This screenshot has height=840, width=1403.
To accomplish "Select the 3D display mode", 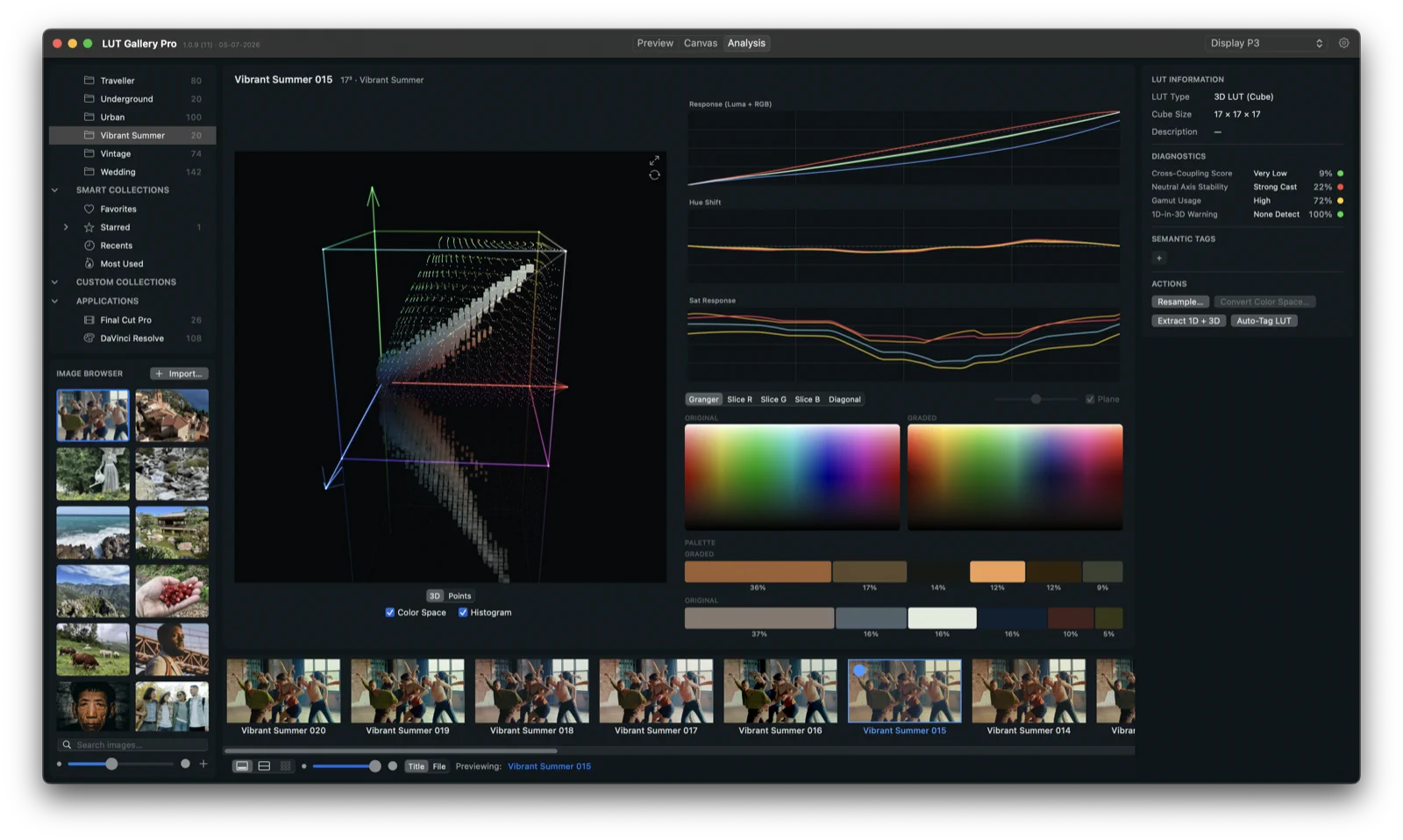I will 435,595.
